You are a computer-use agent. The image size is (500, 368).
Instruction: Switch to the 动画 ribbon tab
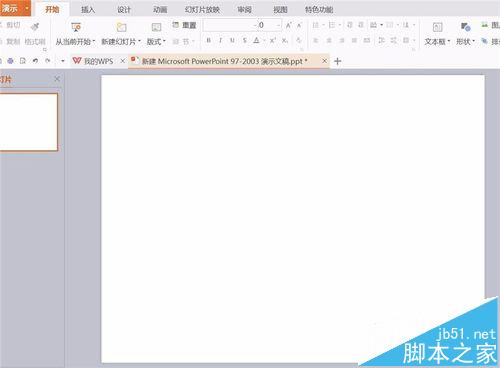[x=160, y=9]
